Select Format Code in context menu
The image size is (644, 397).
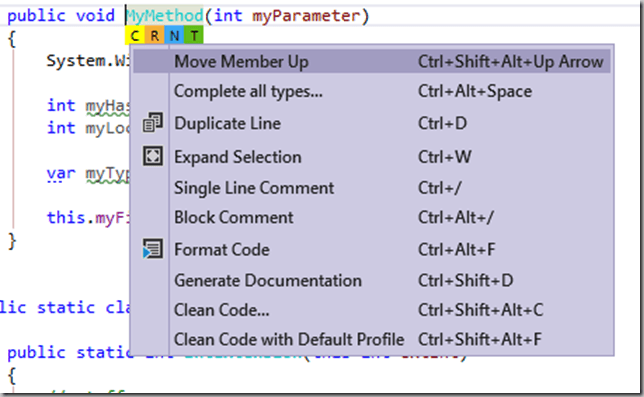[x=372, y=250]
